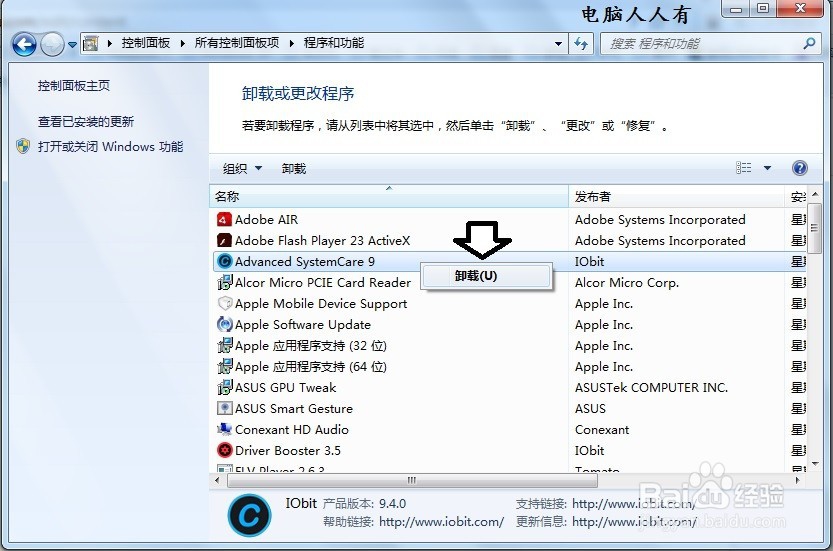
Task: Click Alcor Micro PCIE Card Reader icon
Action: [x=225, y=282]
